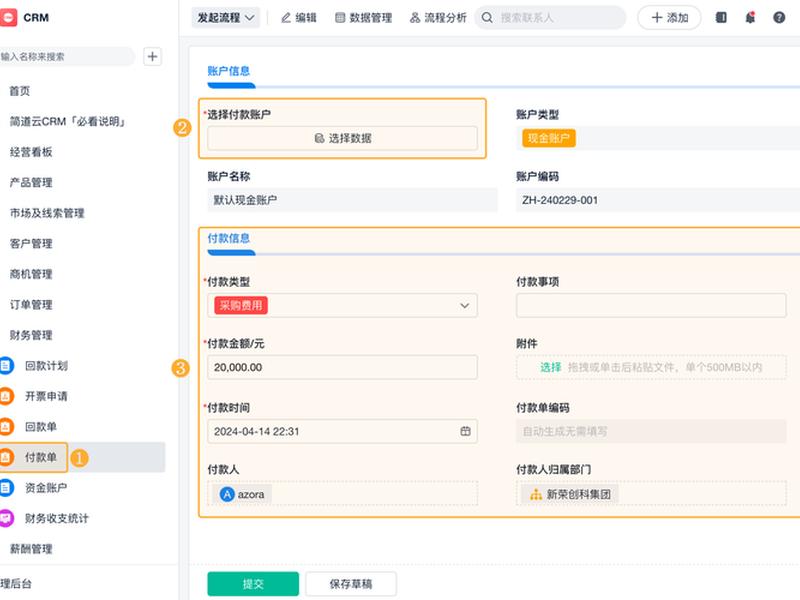Open the 发起流程 dropdown

(x=226, y=18)
